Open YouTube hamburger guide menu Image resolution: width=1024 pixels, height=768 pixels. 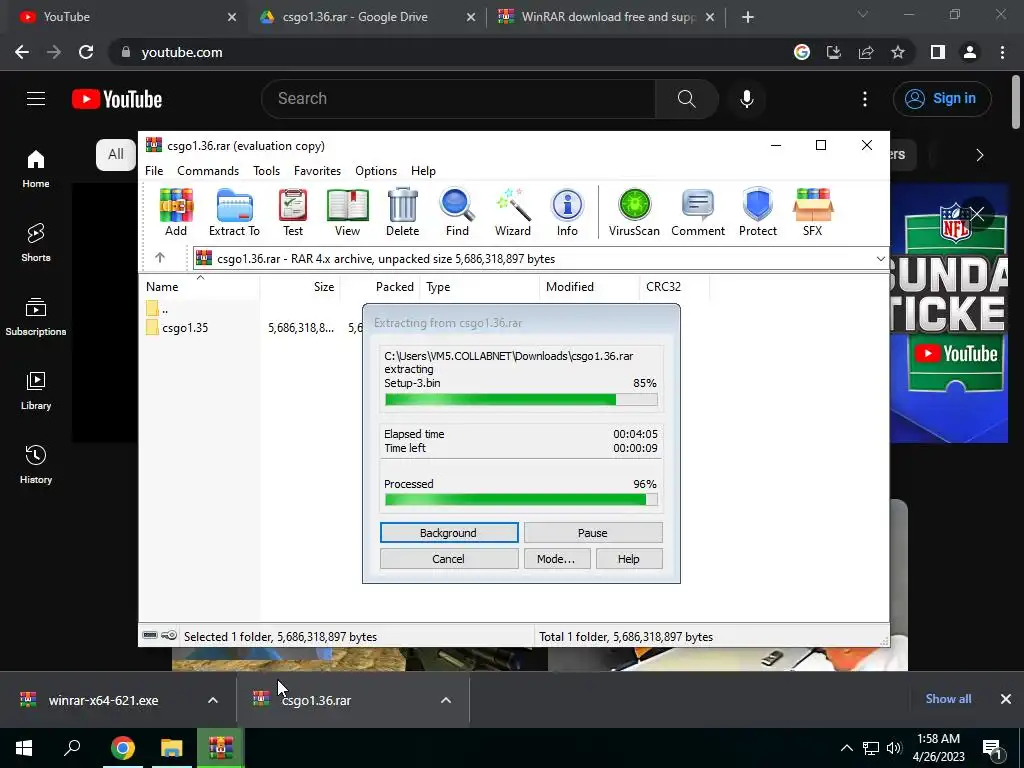[x=36, y=99]
